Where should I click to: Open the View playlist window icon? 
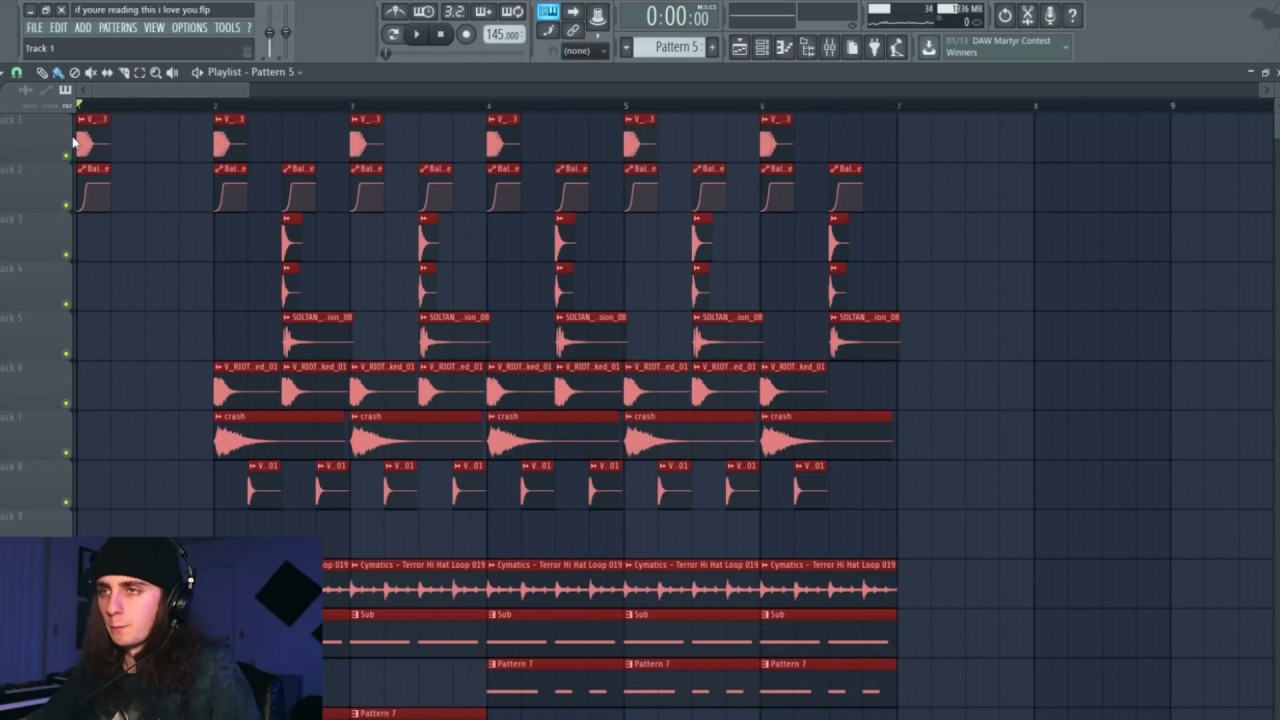(x=739, y=47)
